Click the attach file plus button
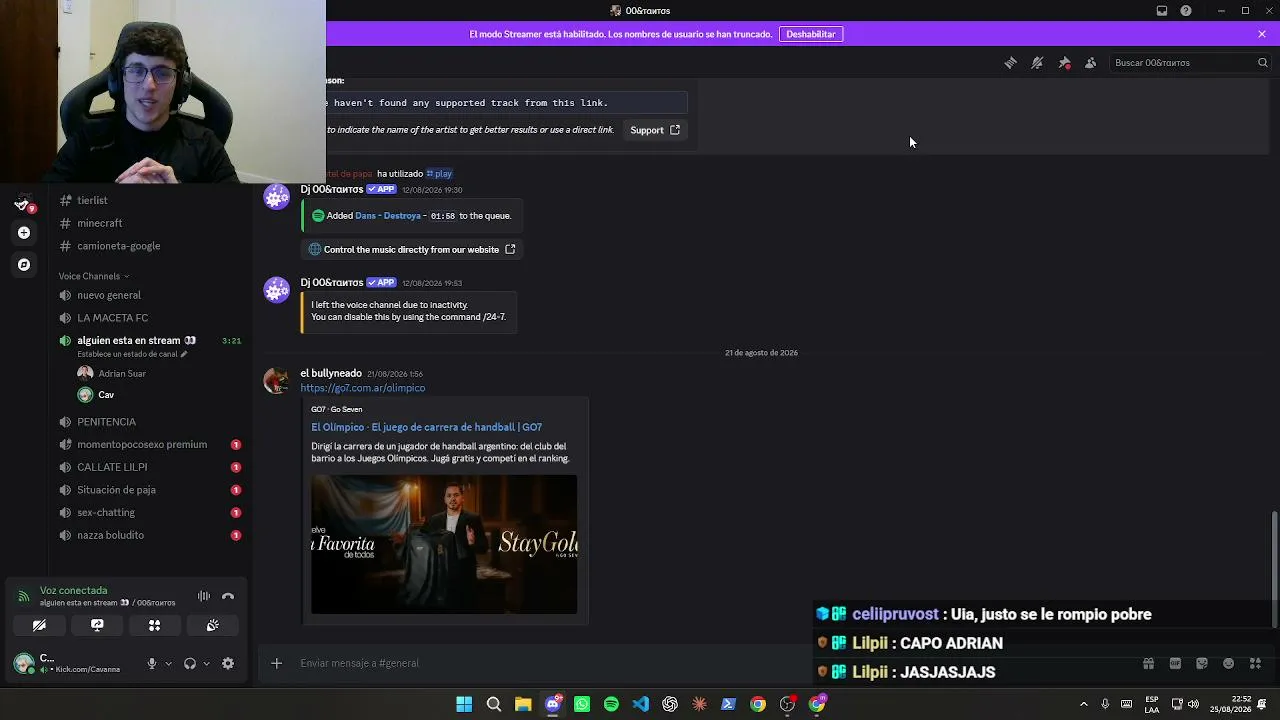 [277, 663]
